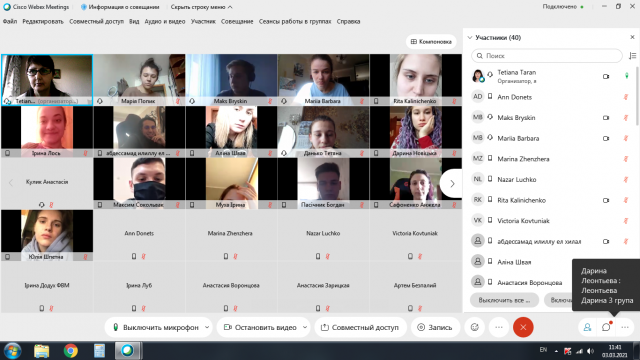Open video options dropdown arrow
This screenshot has width=640, height=360.
304,327
